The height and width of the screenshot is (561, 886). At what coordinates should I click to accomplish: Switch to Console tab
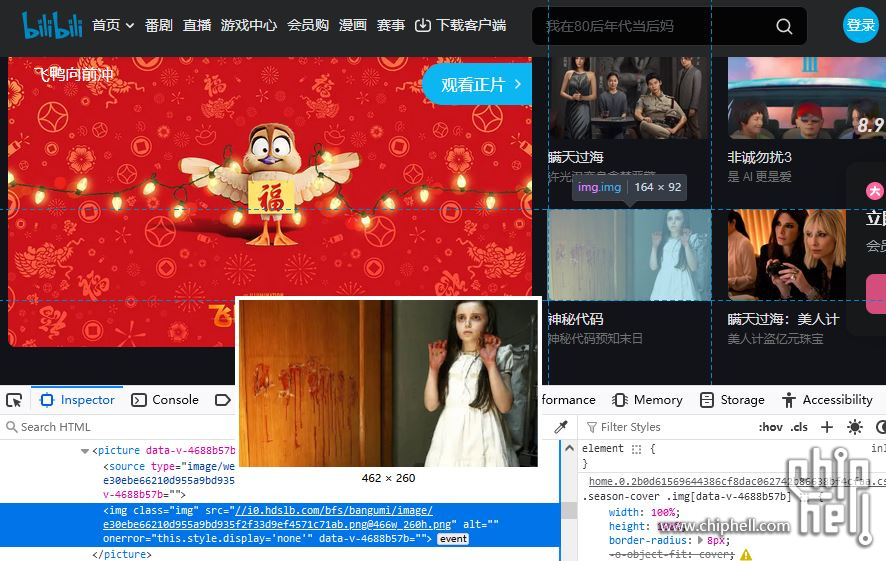(x=165, y=400)
